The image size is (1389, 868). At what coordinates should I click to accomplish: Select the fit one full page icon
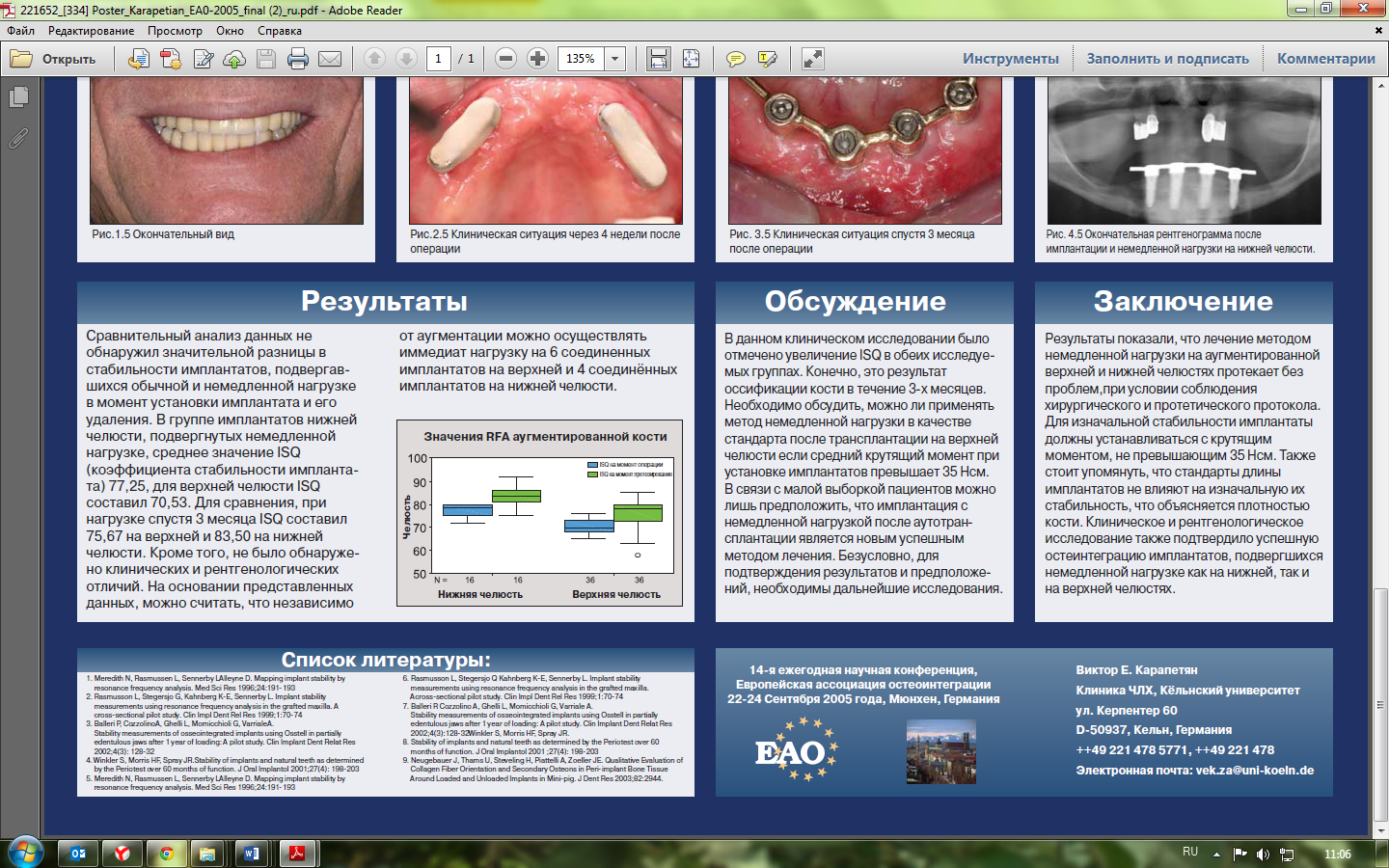point(692,59)
